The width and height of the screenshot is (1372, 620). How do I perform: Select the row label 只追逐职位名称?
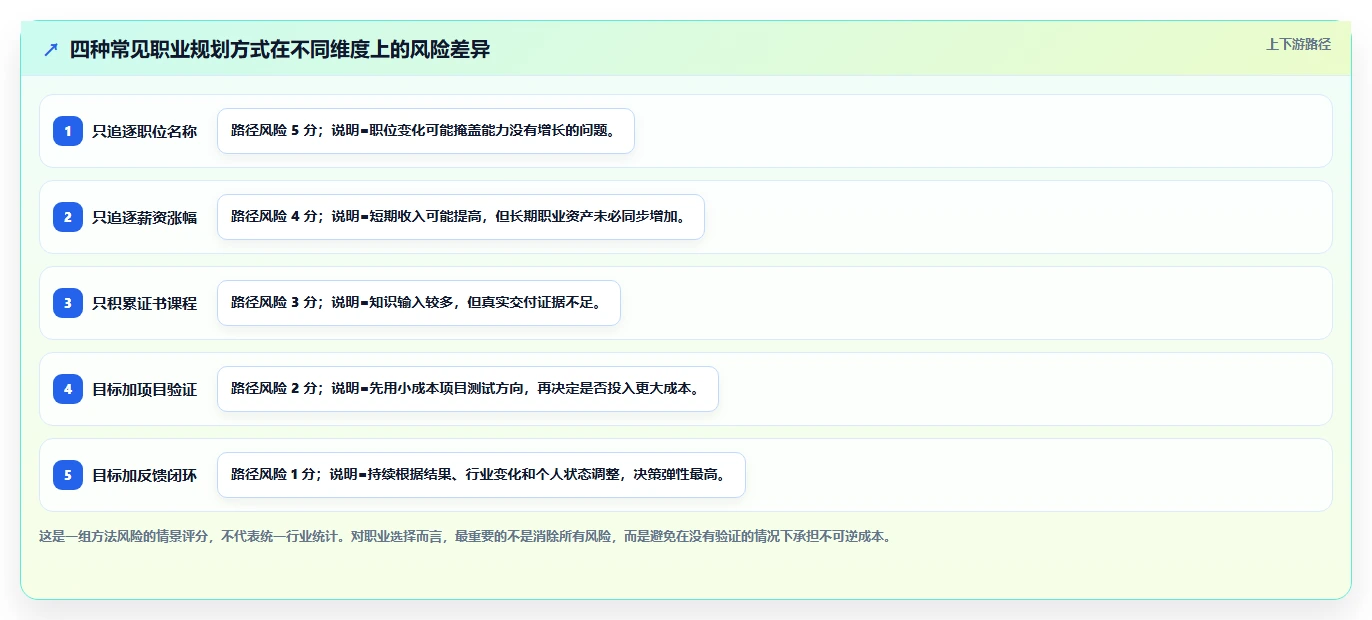(145, 131)
